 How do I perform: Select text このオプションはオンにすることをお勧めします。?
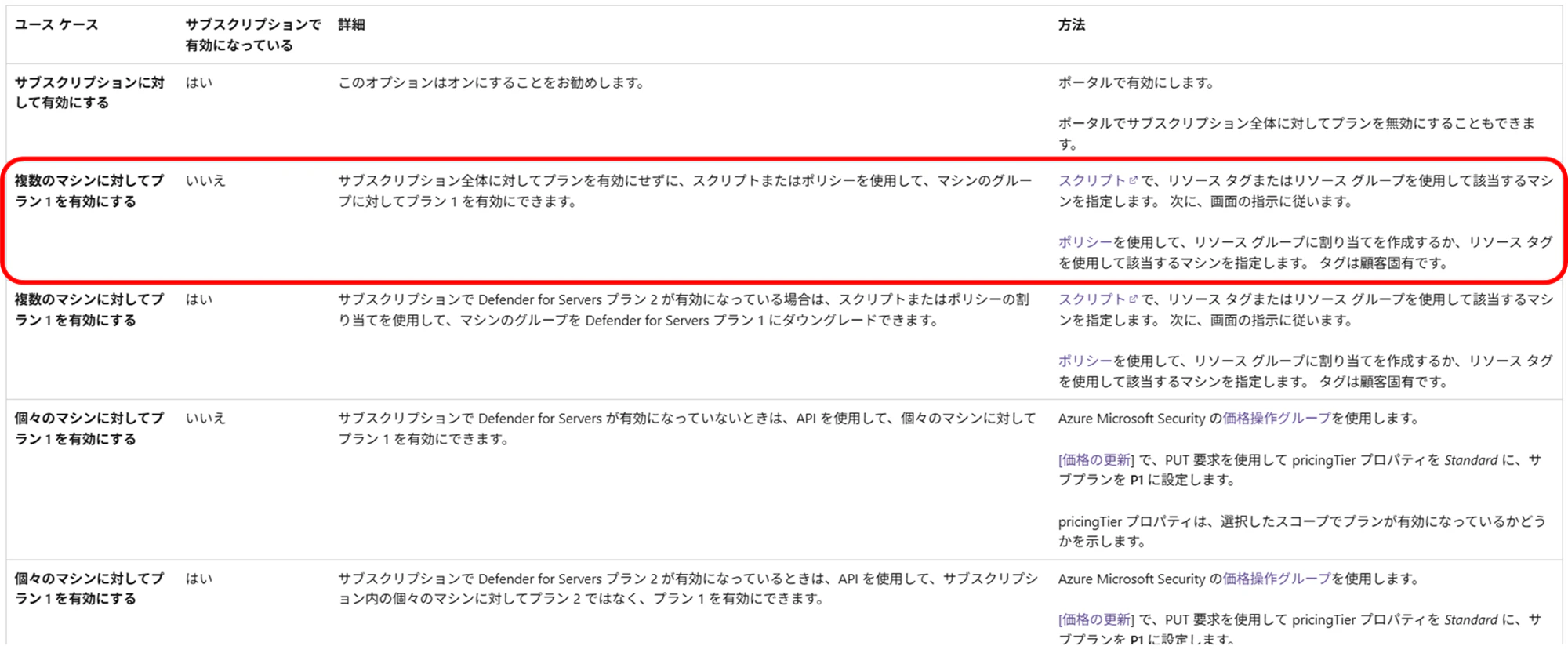point(492,82)
